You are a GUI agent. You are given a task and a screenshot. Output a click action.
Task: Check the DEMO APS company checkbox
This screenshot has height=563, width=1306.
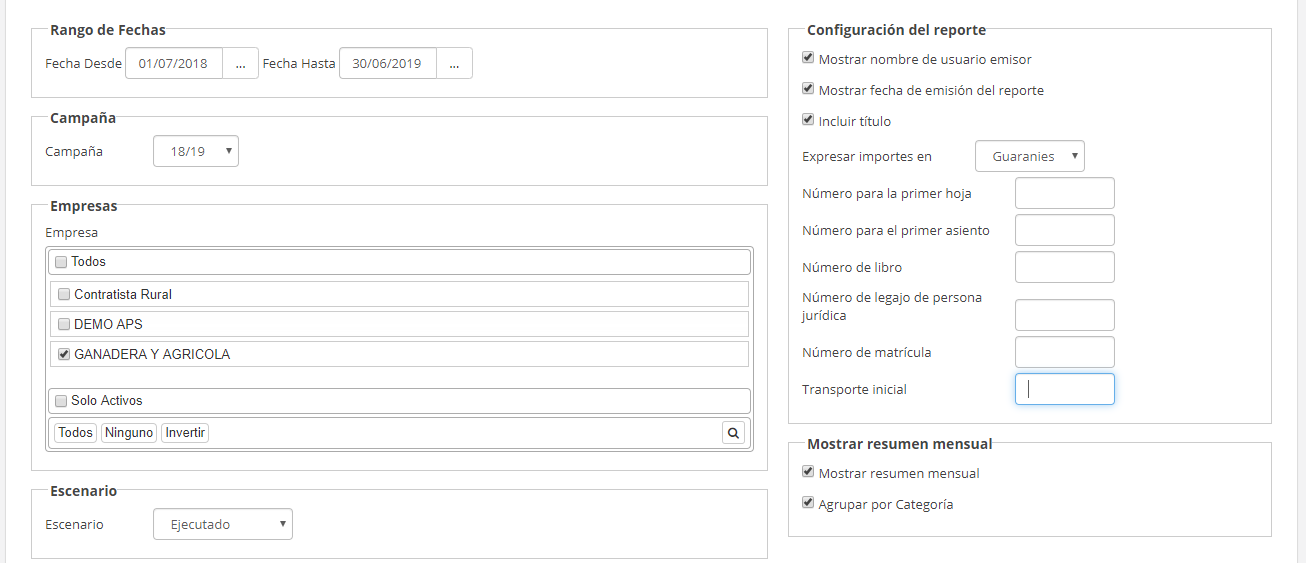pyautogui.click(x=64, y=325)
